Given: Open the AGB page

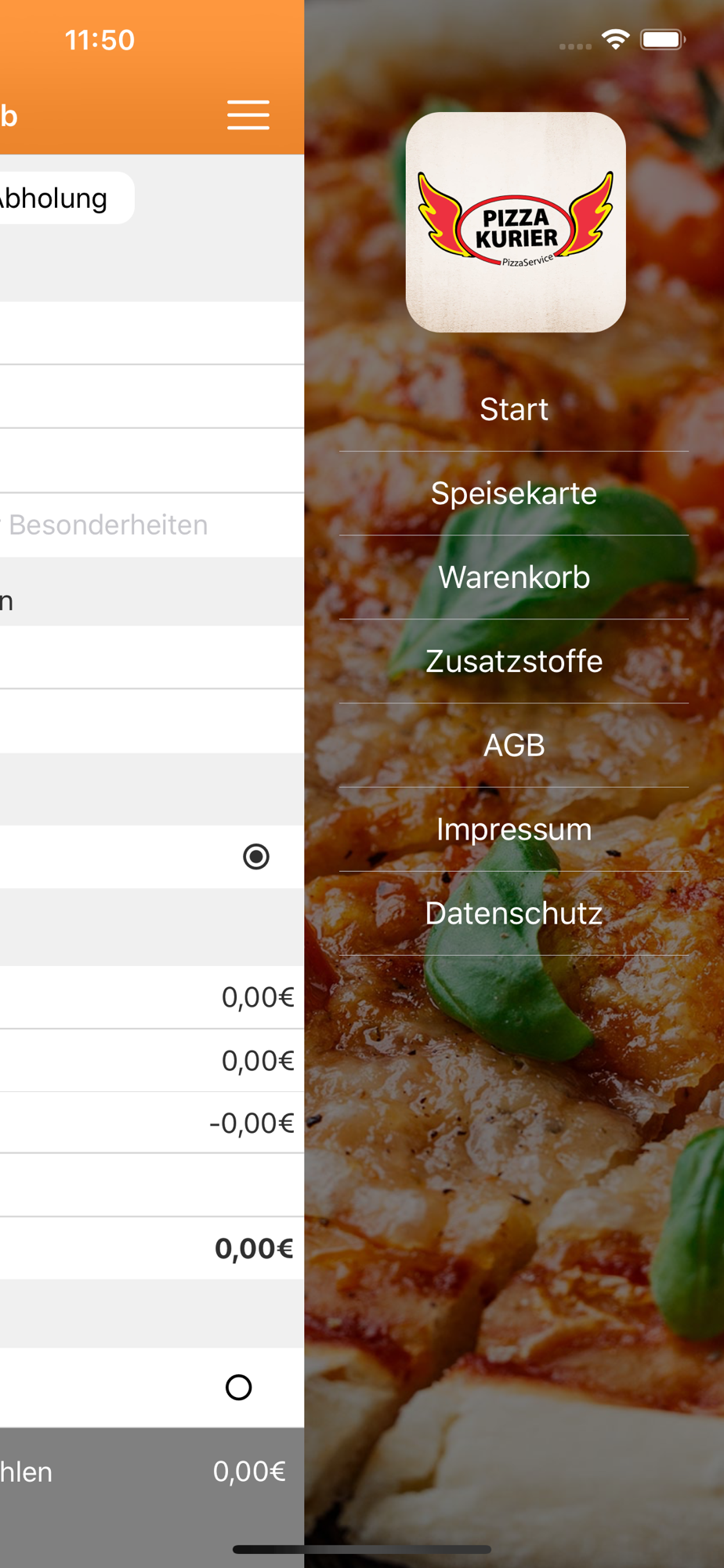Looking at the screenshot, I should [514, 745].
